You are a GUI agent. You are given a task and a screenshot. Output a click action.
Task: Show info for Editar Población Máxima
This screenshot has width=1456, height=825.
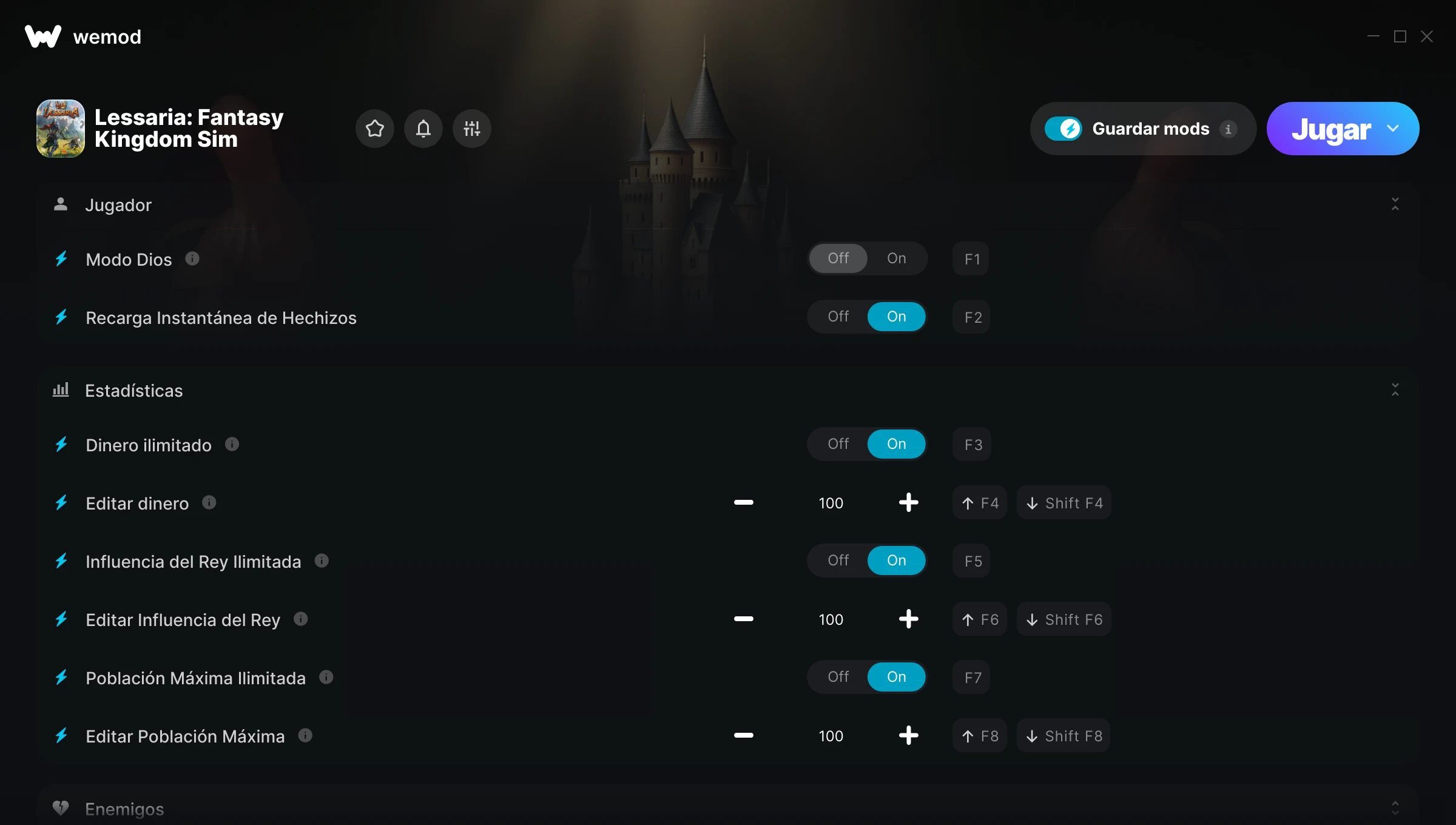[305, 736]
